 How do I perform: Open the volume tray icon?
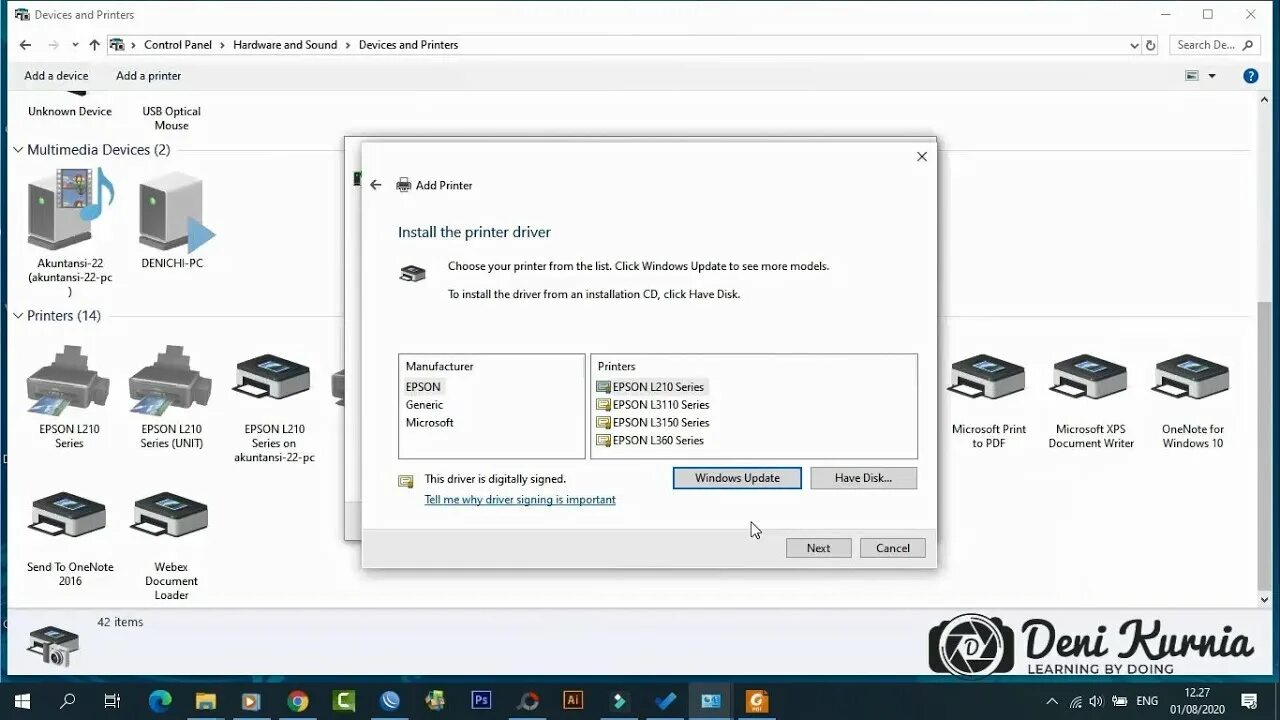tap(1097, 701)
